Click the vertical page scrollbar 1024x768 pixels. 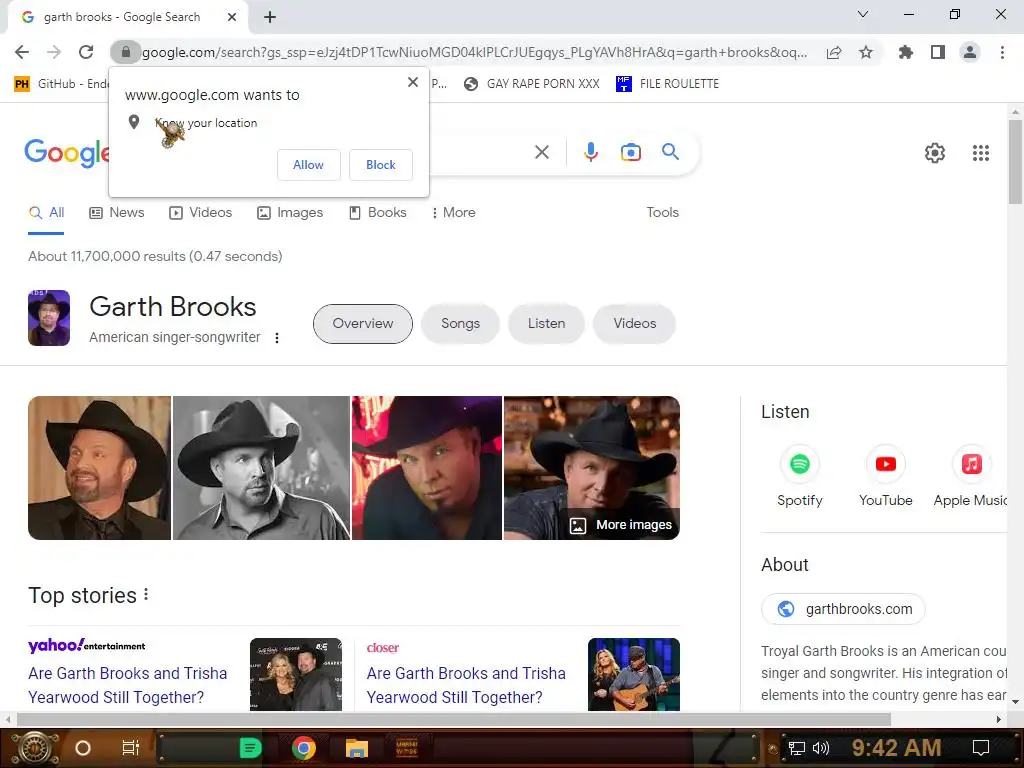coord(1015,162)
